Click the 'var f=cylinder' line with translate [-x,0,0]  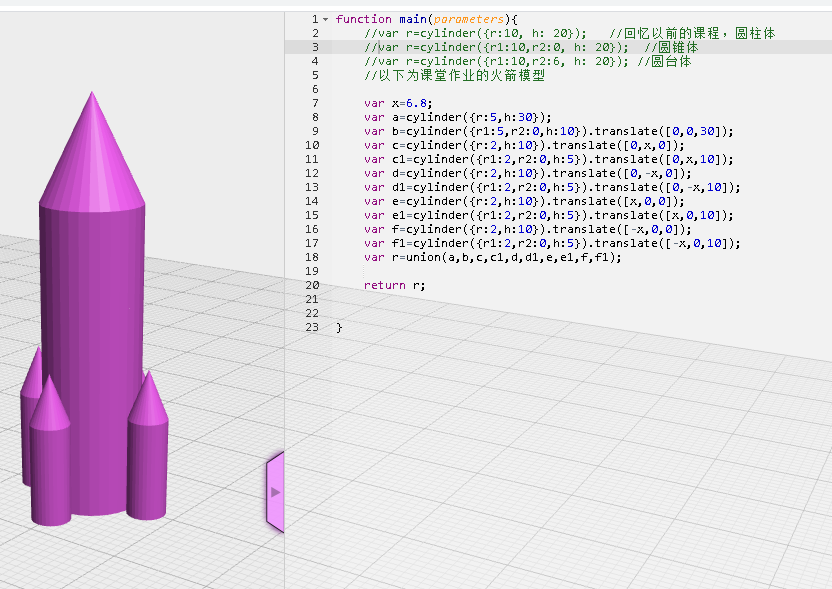coord(528,229)
